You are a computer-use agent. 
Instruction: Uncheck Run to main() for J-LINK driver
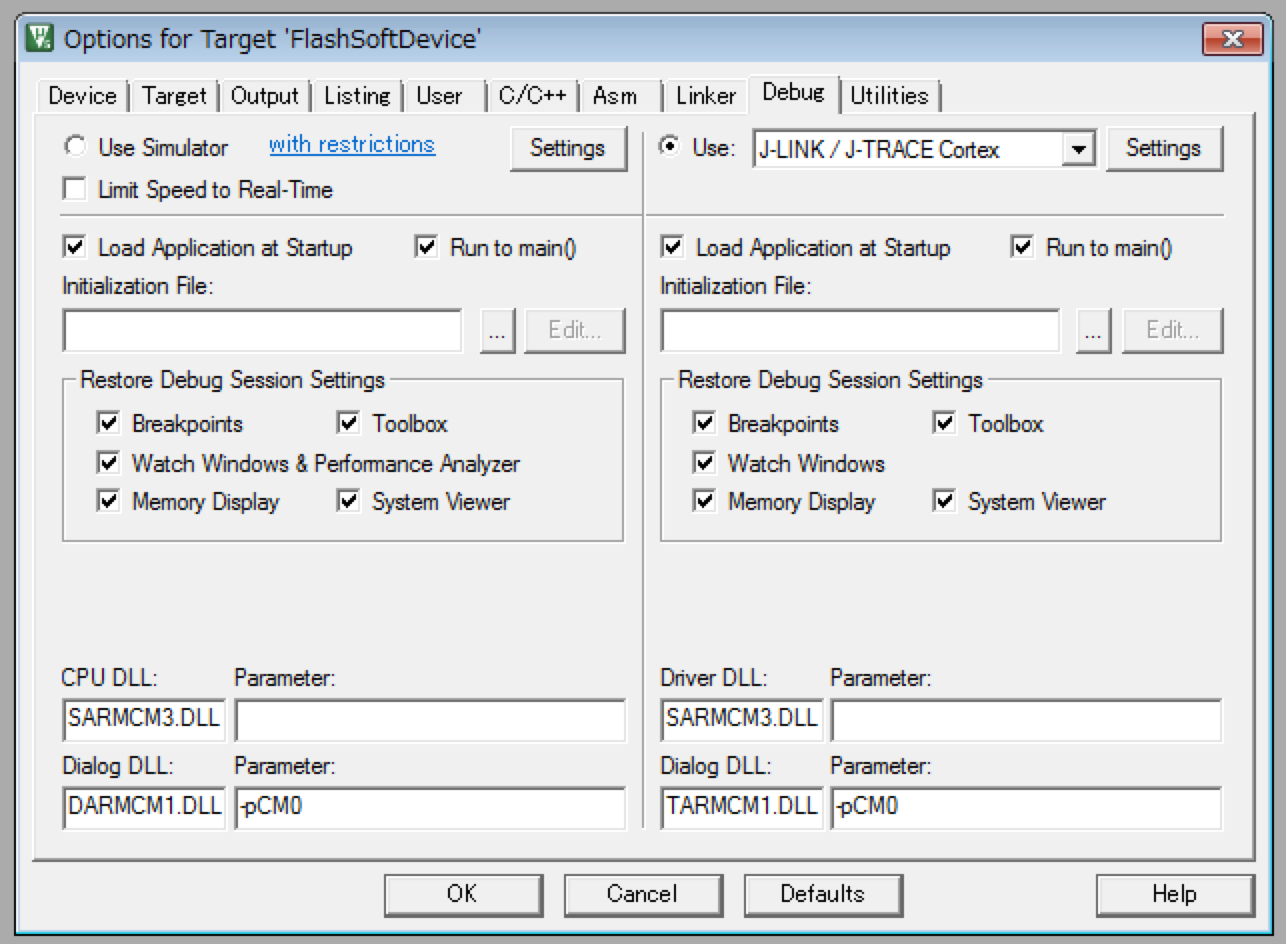[x=1022, y=247]
